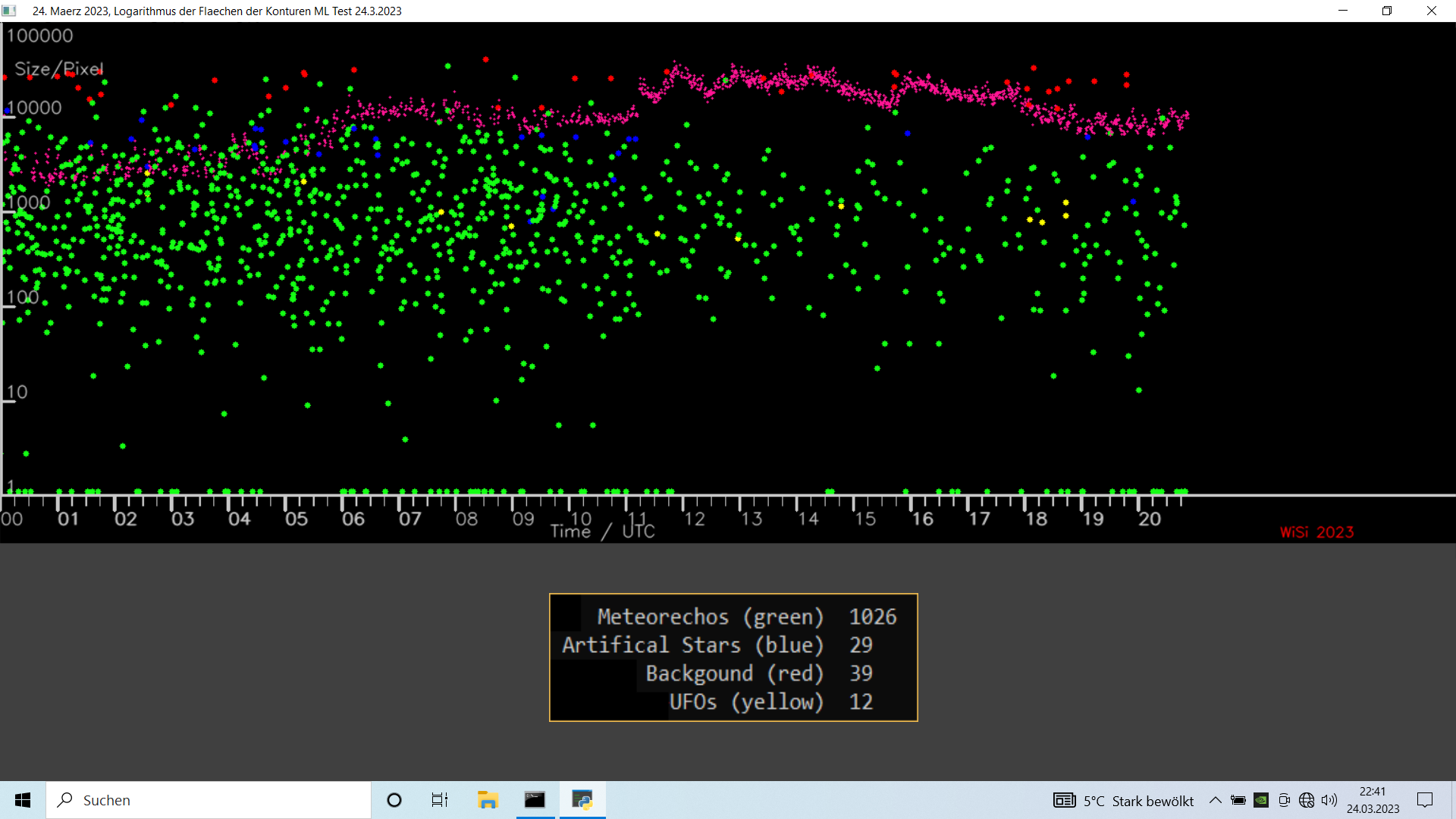Close the plot window
1456x819 pixels.
click(x=1432, y=11)
